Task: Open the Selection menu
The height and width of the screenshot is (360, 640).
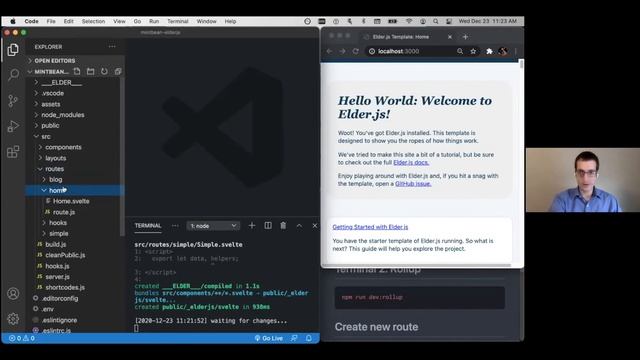Action: pos(93,21)
